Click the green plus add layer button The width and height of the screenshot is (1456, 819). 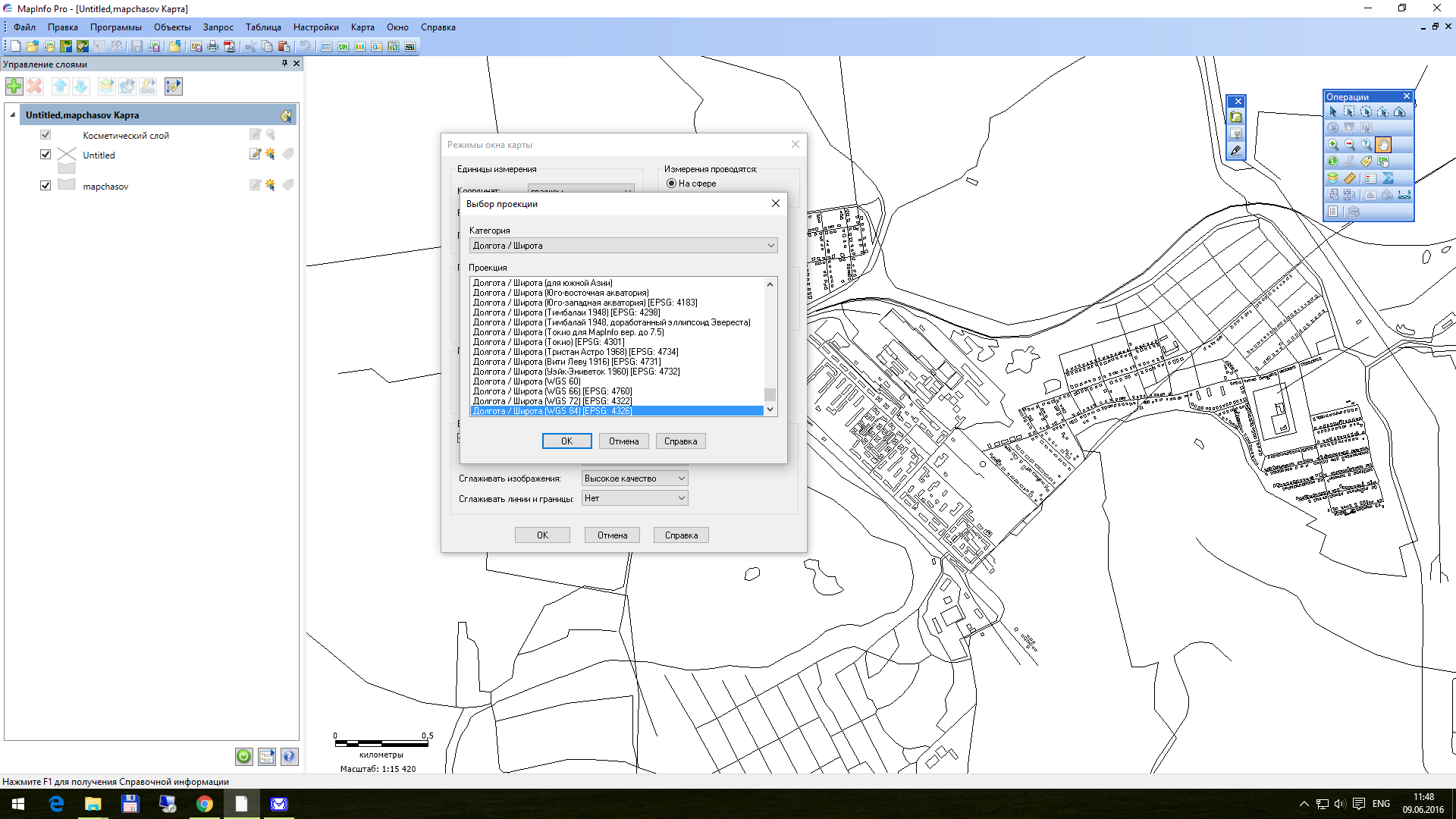tap(14, 86)
